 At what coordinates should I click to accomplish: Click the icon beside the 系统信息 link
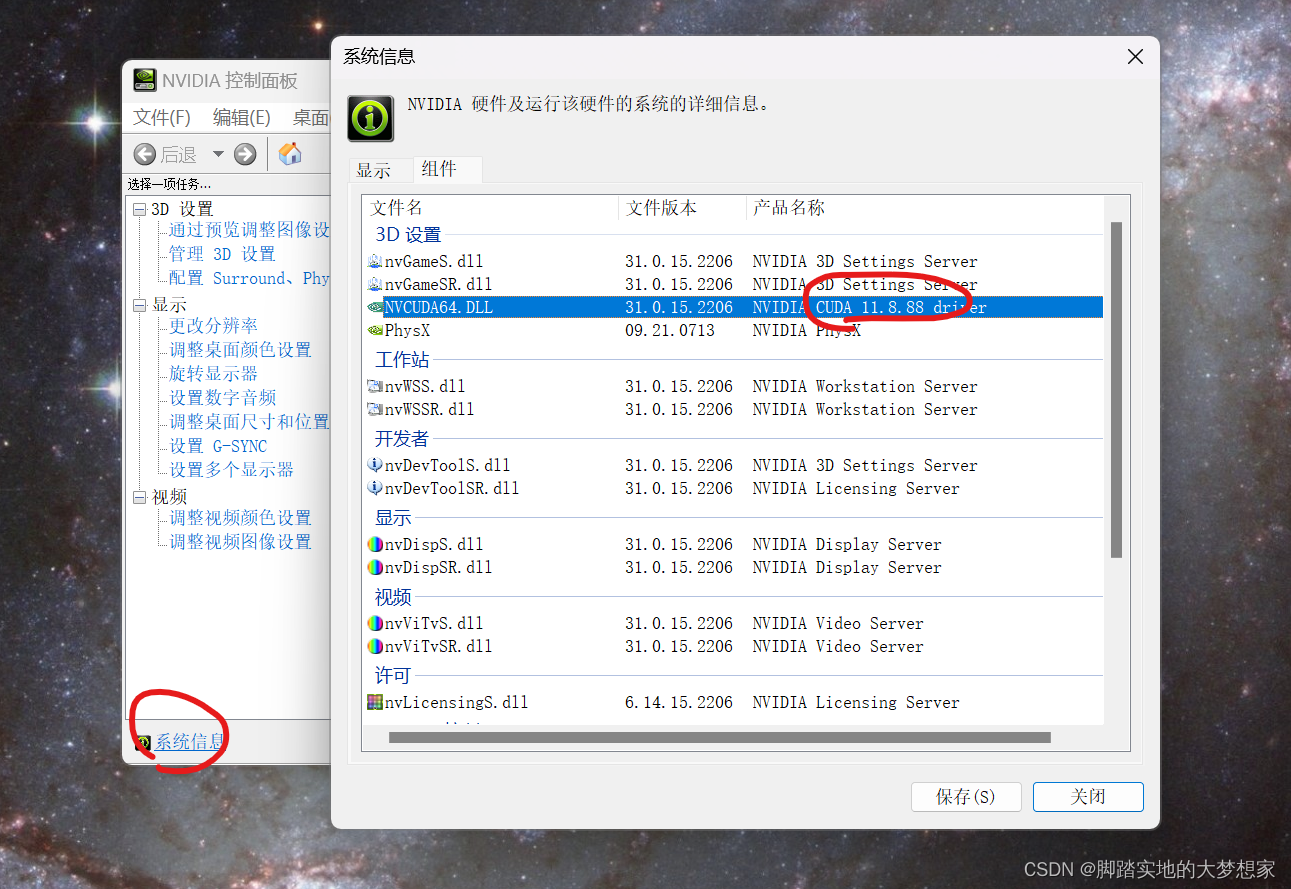pyautogui.click(x=143, y=742)
